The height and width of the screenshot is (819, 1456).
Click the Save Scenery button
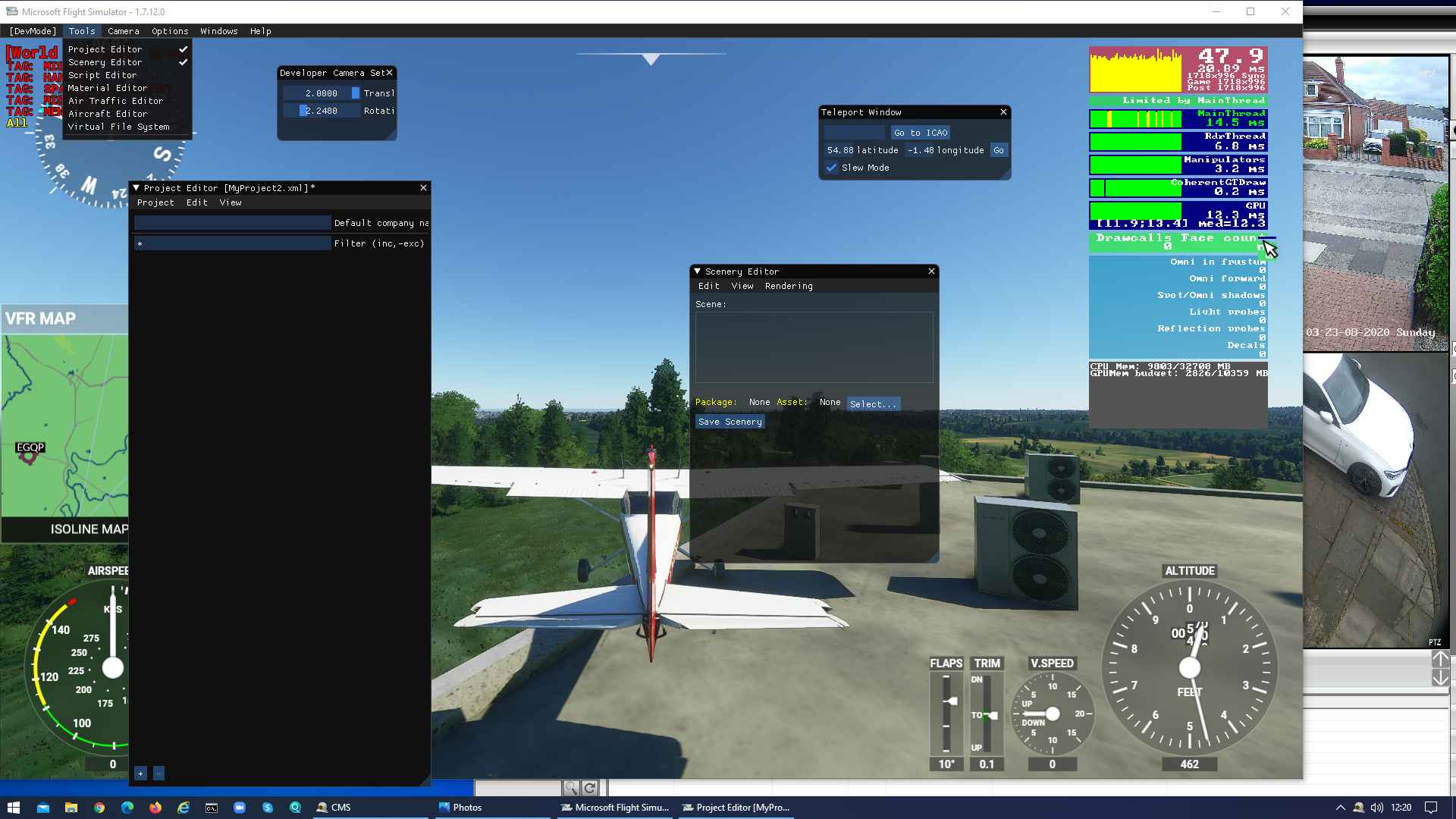click(730, 422)
